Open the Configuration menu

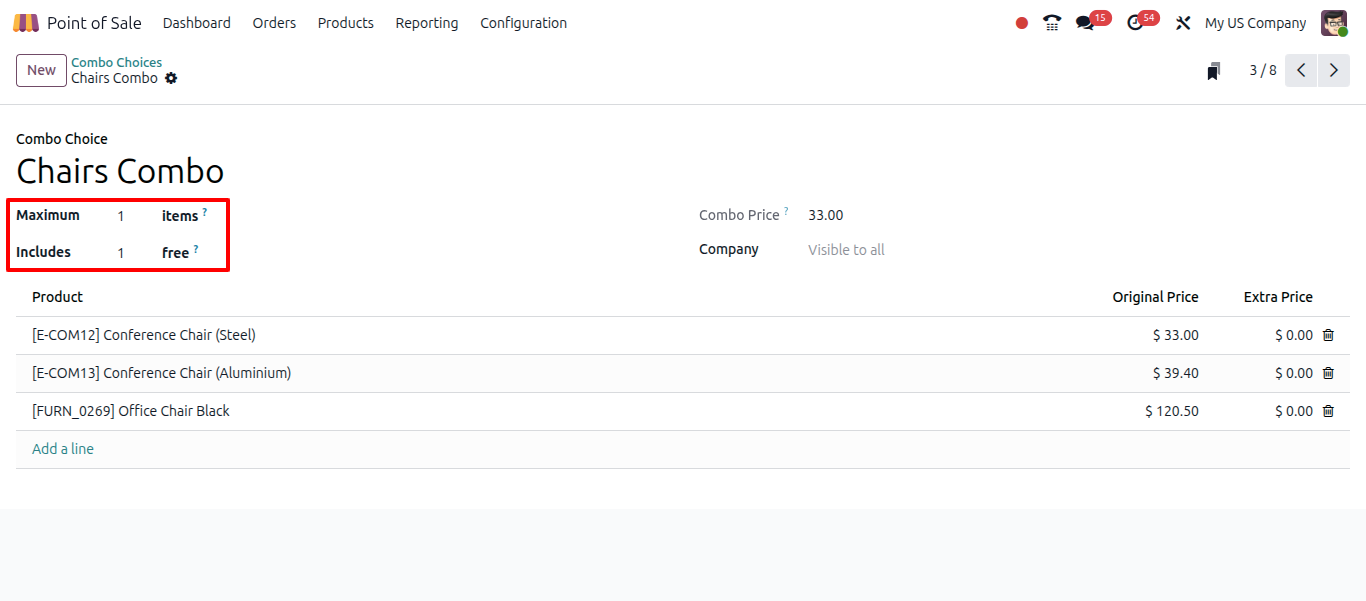(523, 23)
